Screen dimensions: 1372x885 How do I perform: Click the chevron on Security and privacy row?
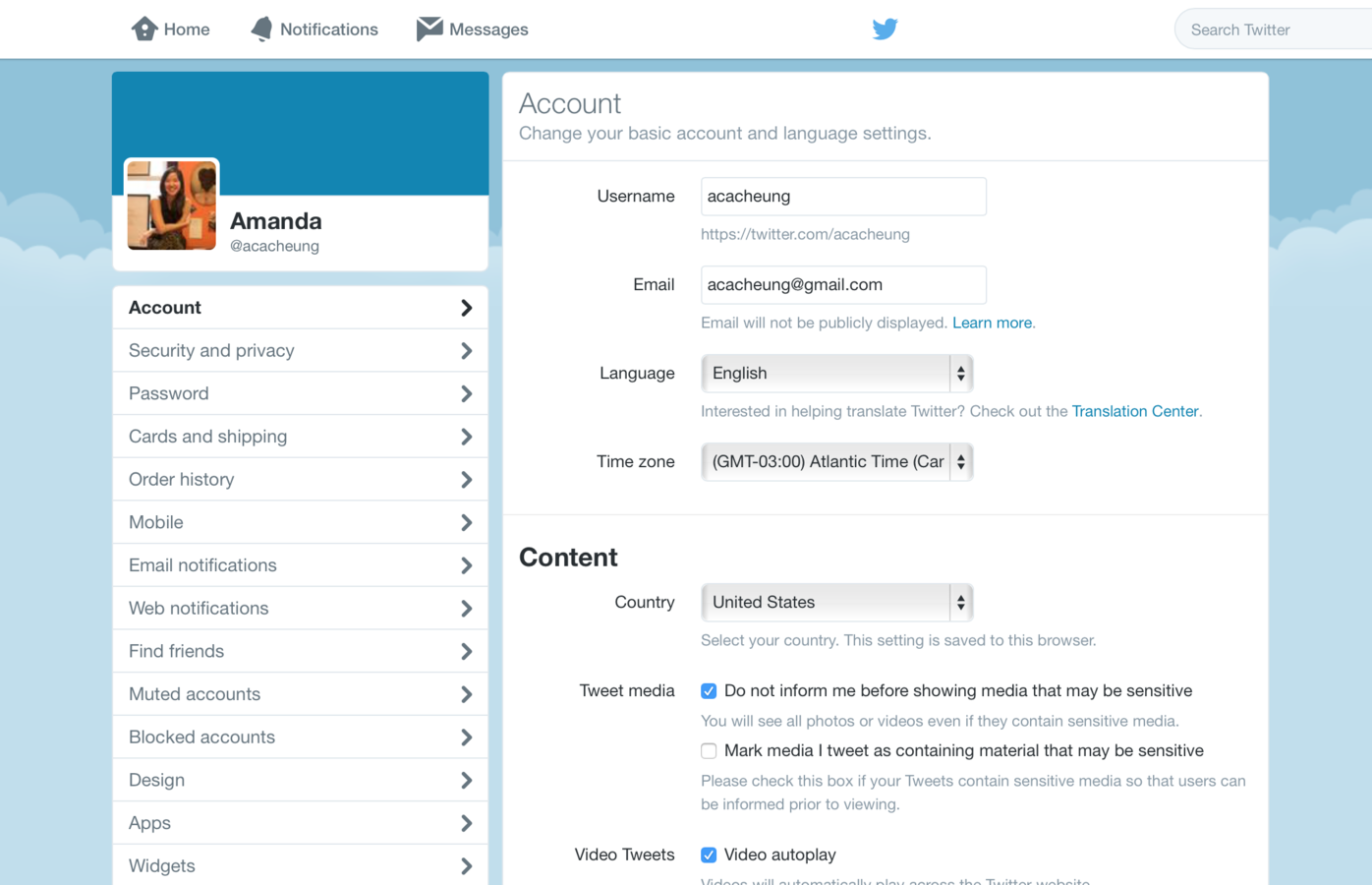[466, 351]
